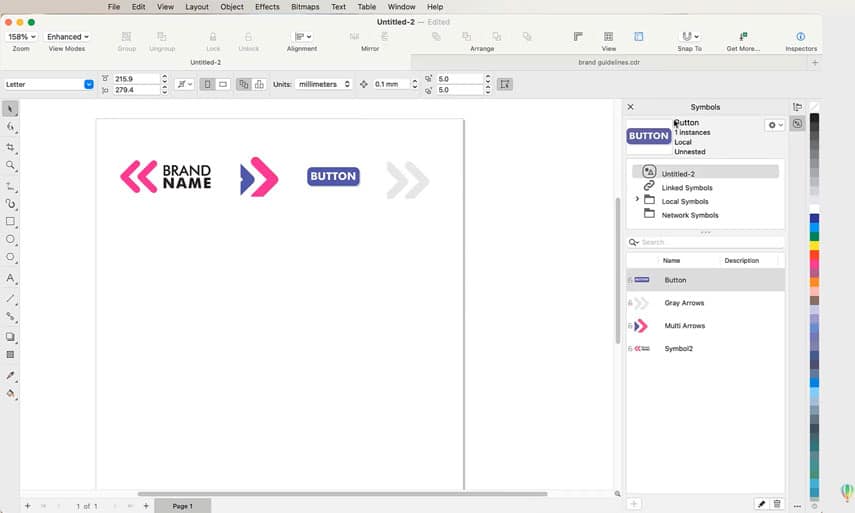Select the Gray Arrows symbol
This screenshot has width=855, height=513.
[x=684, y=303]
